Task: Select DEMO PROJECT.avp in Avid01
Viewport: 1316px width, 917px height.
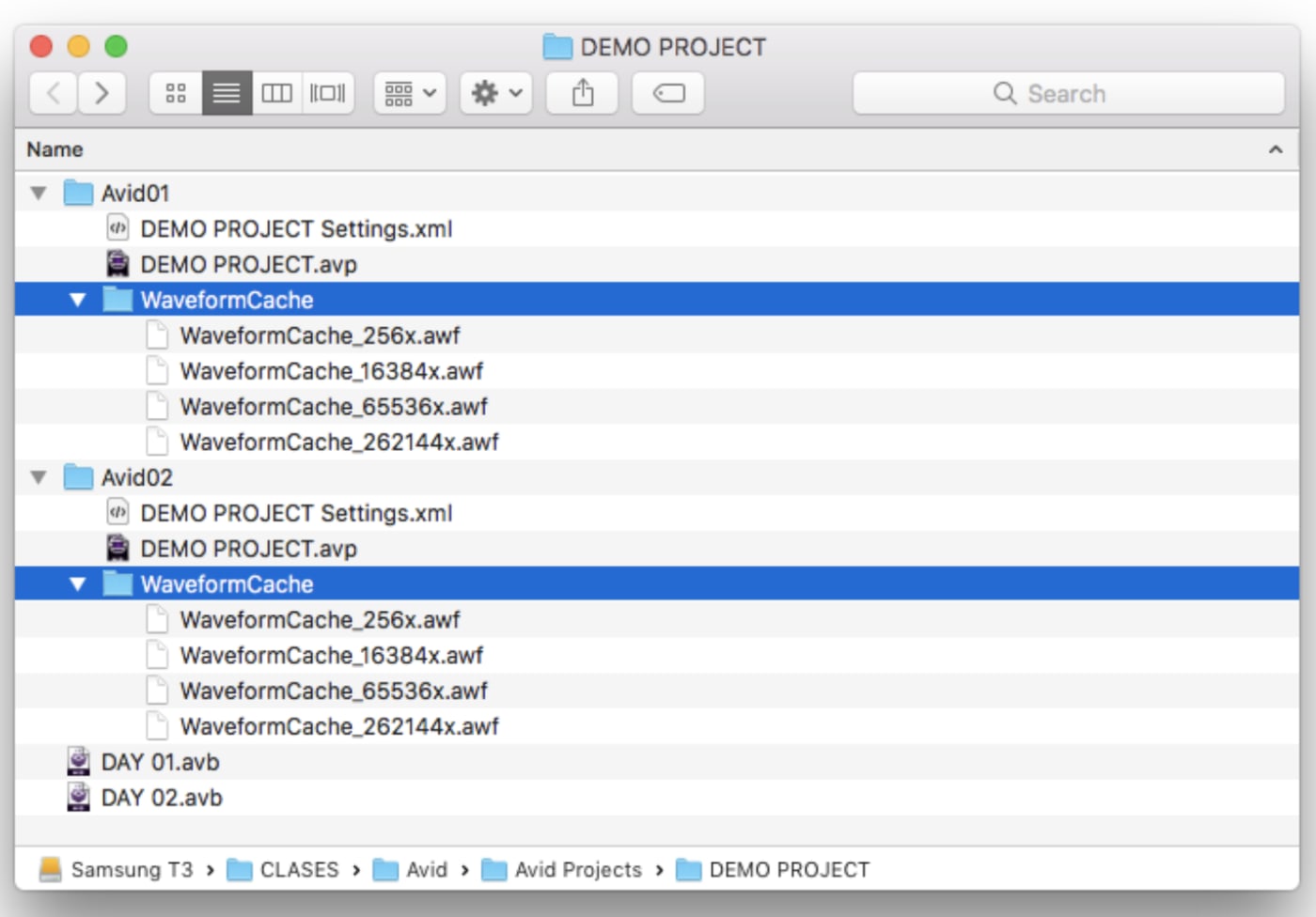Action: click(248, 265)
